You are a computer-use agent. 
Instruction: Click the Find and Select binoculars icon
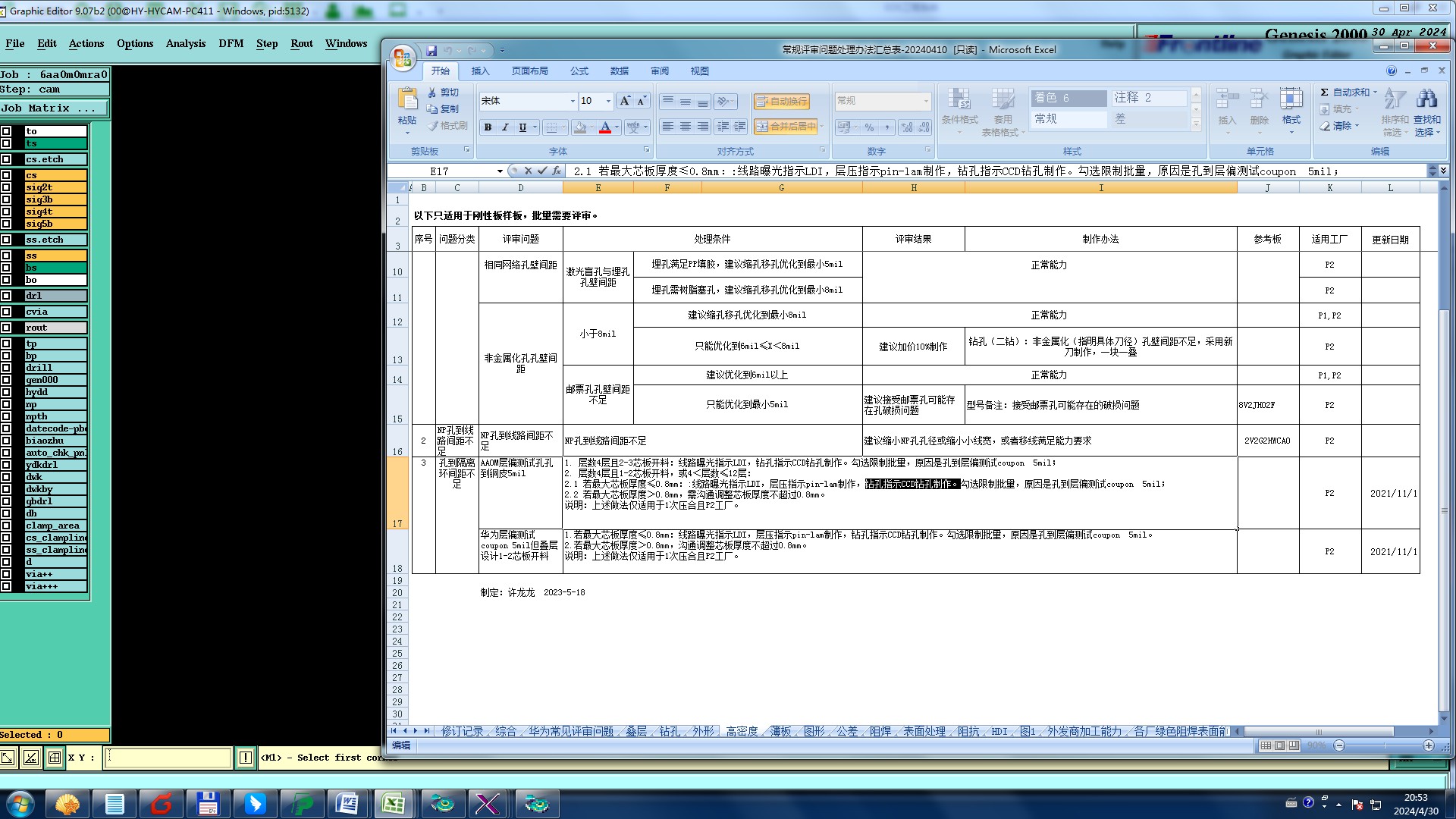point(1426,99)
